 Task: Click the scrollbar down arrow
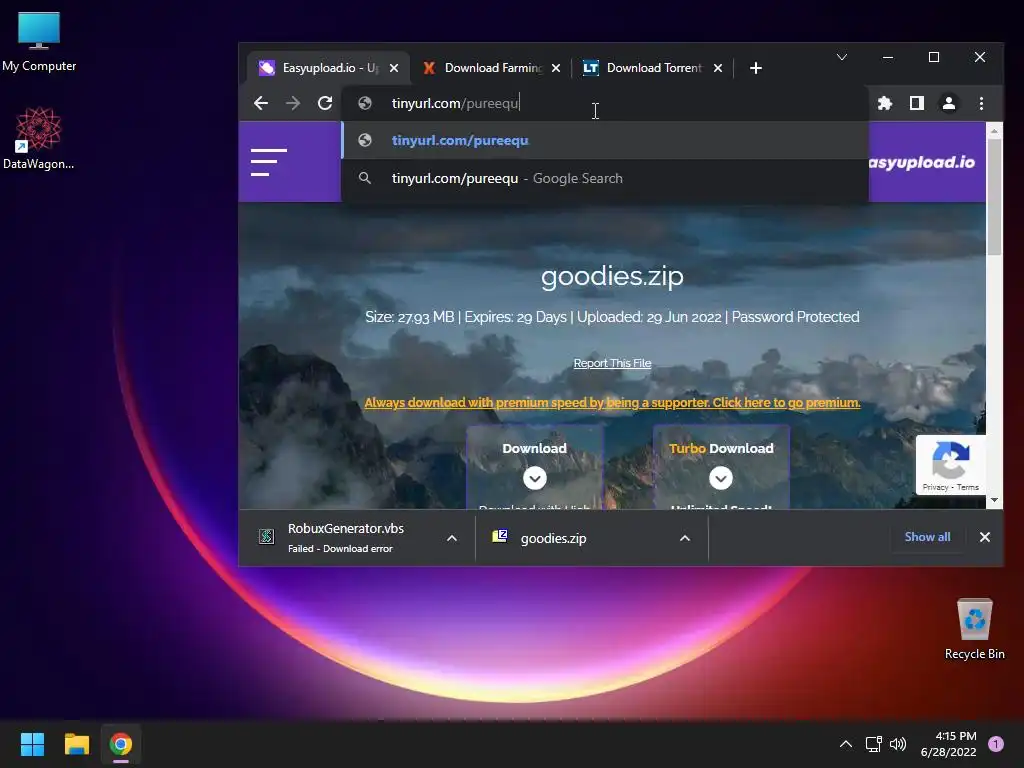[994, 500]
